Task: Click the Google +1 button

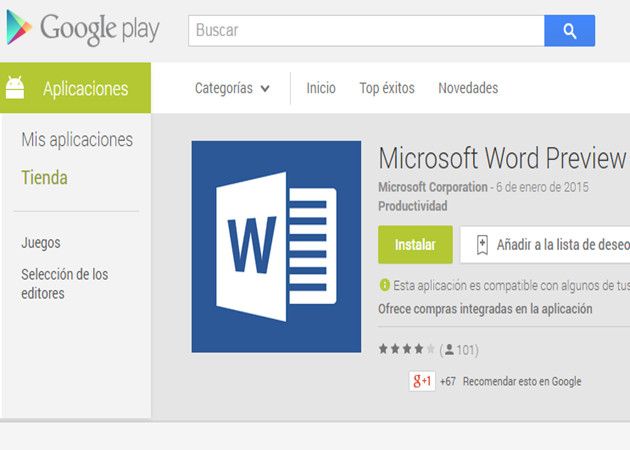Action: click(x=422, y=381)
